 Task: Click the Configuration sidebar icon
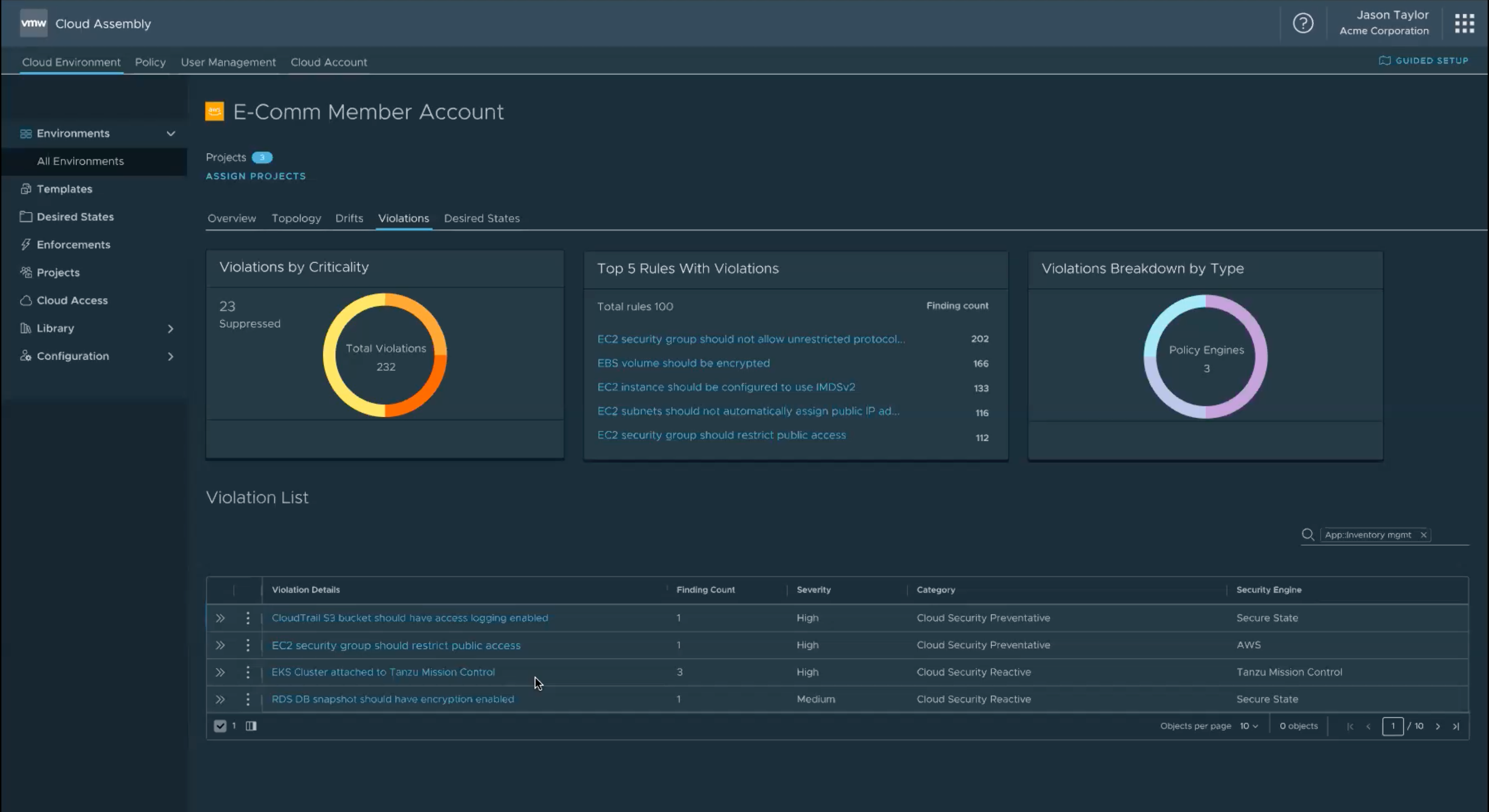pos(25,356)
